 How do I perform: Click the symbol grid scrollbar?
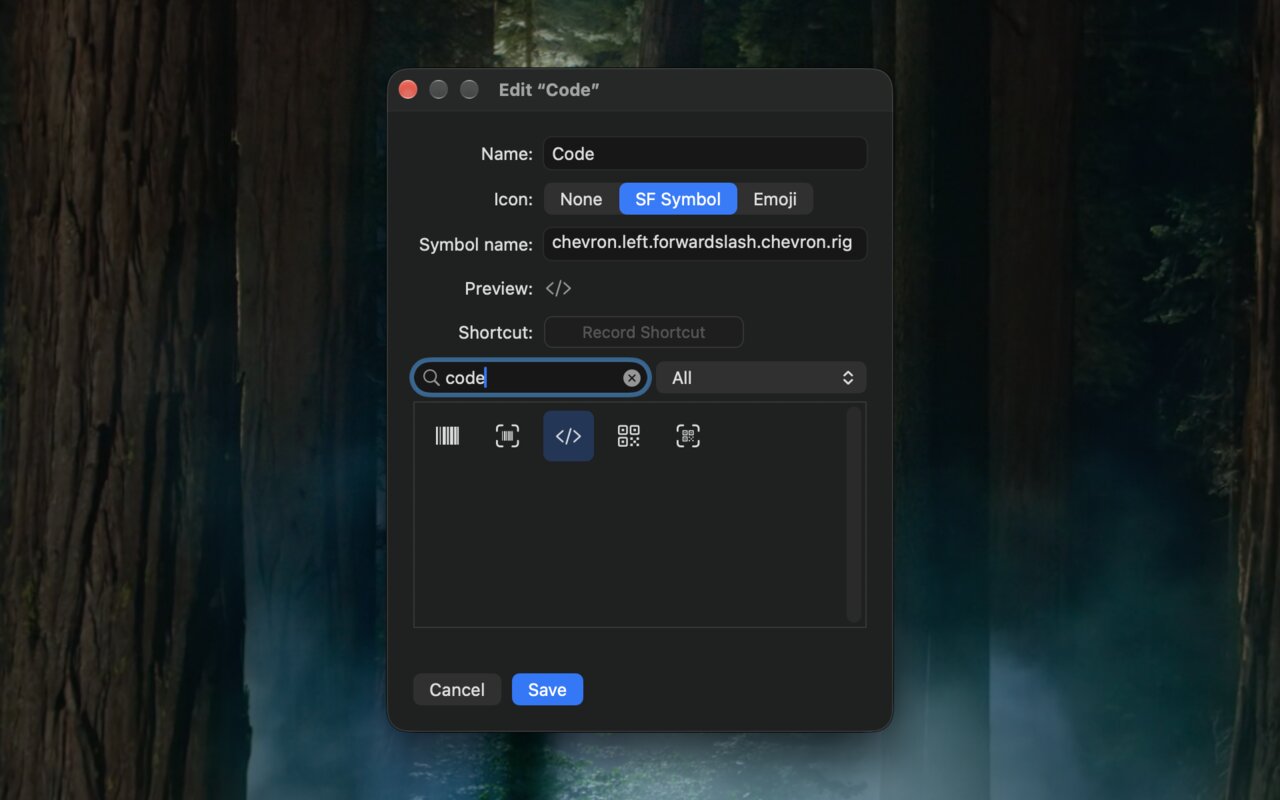[854, 515]
